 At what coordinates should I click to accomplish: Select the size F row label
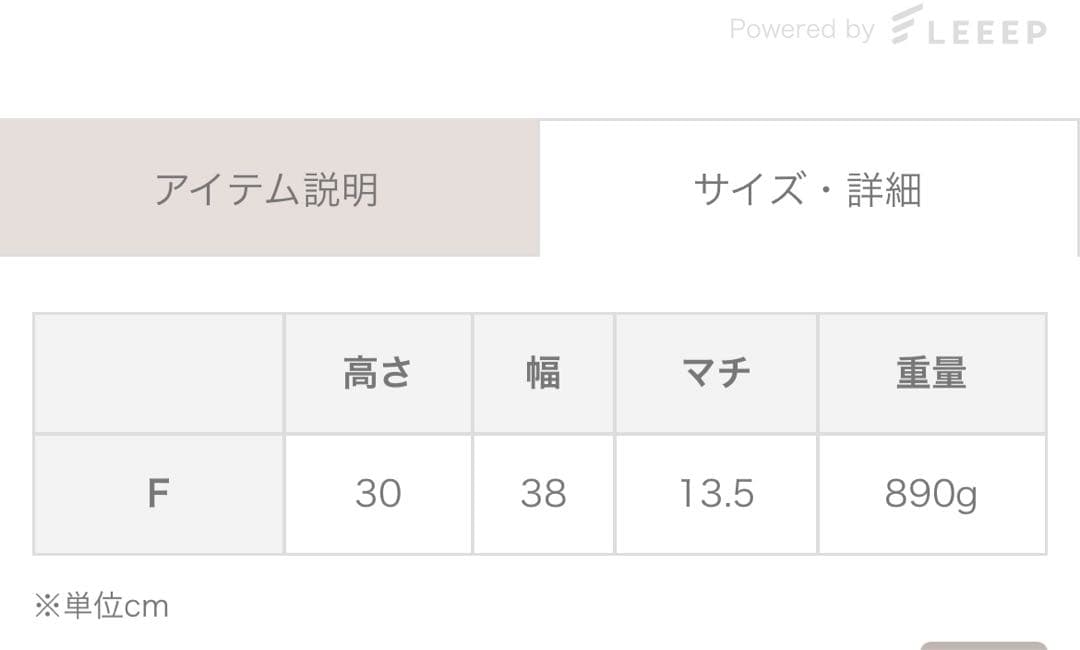[x=158, y=493]
